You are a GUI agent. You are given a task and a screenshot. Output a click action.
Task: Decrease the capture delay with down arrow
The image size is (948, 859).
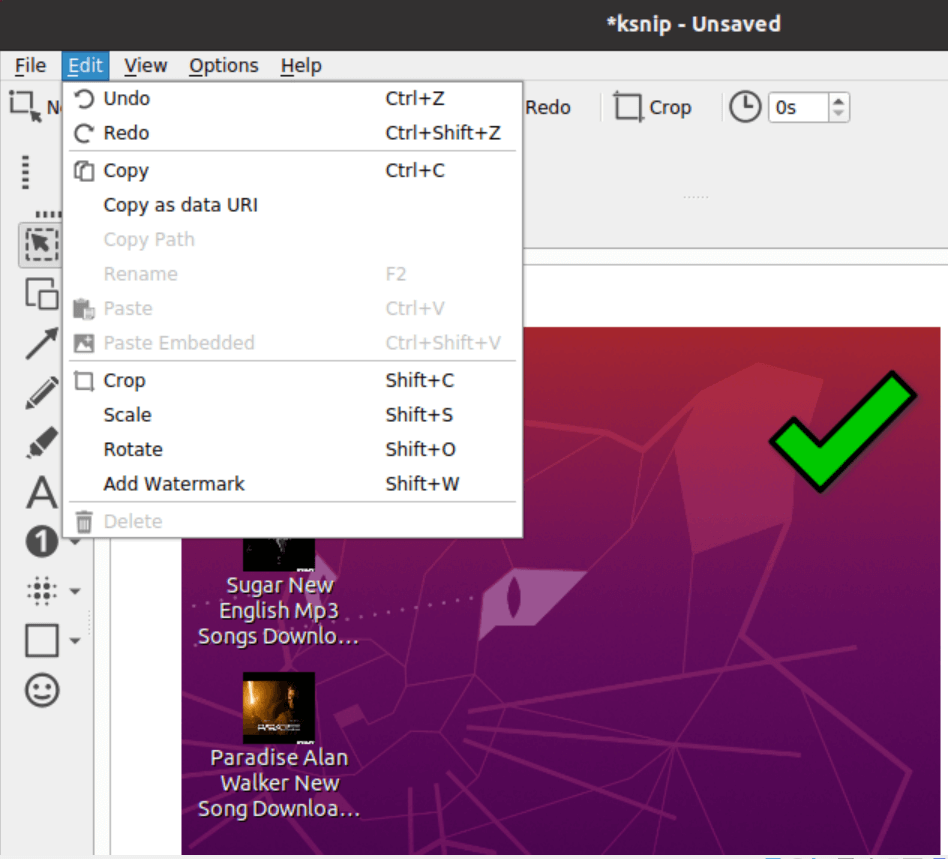tap(838, 114)
